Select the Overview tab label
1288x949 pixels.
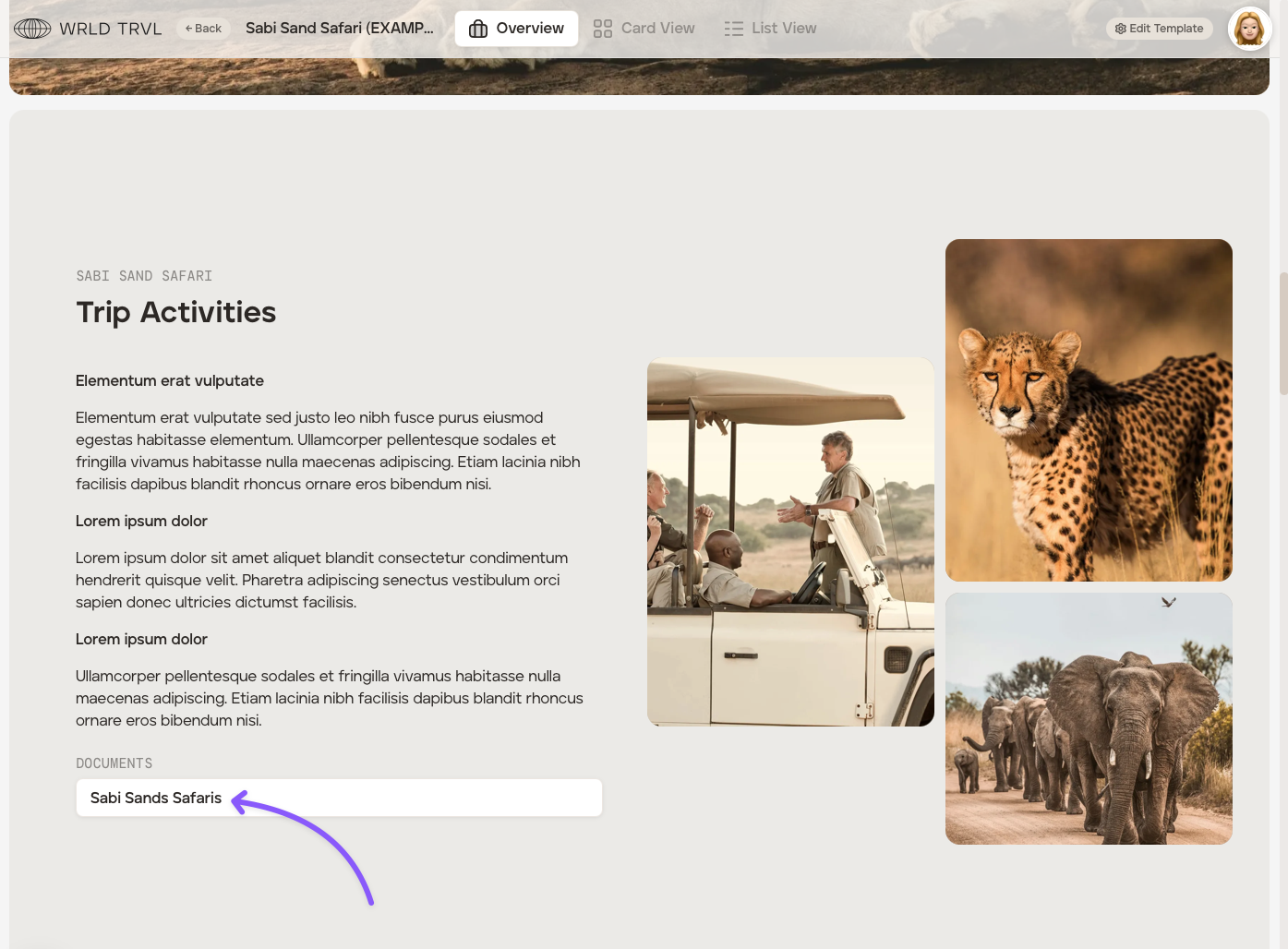point(530,29)
